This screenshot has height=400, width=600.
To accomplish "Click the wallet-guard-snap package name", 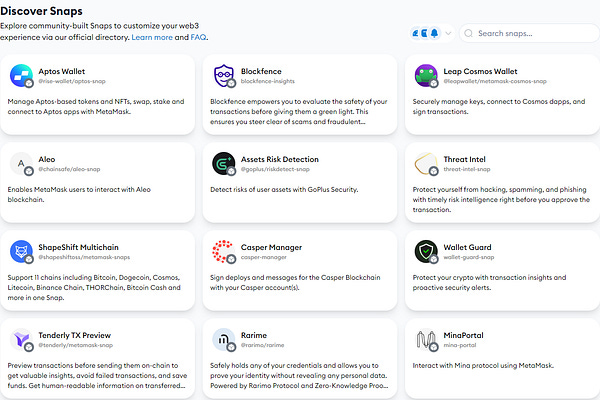I will coord(469,257).
